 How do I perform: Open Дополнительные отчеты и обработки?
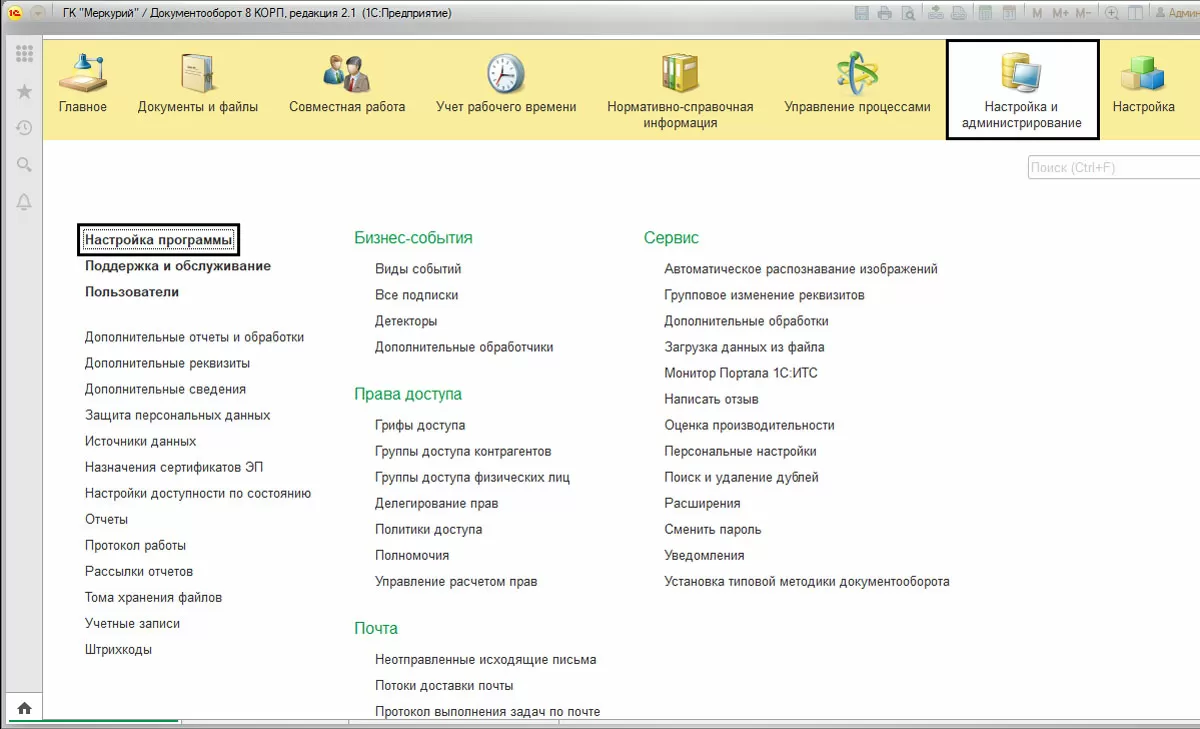194,337
